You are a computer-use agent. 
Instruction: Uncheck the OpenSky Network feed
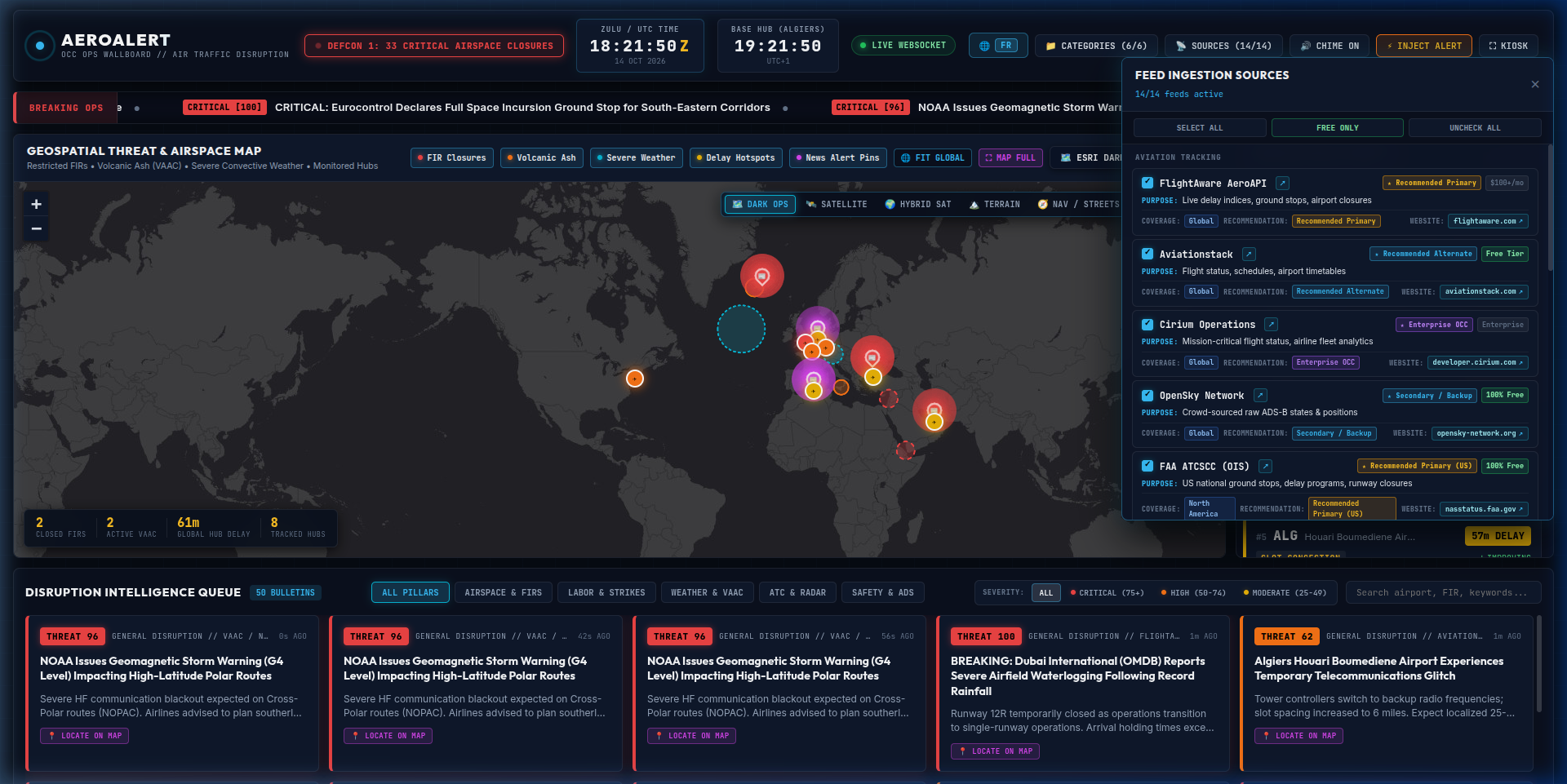[1148, 396]
